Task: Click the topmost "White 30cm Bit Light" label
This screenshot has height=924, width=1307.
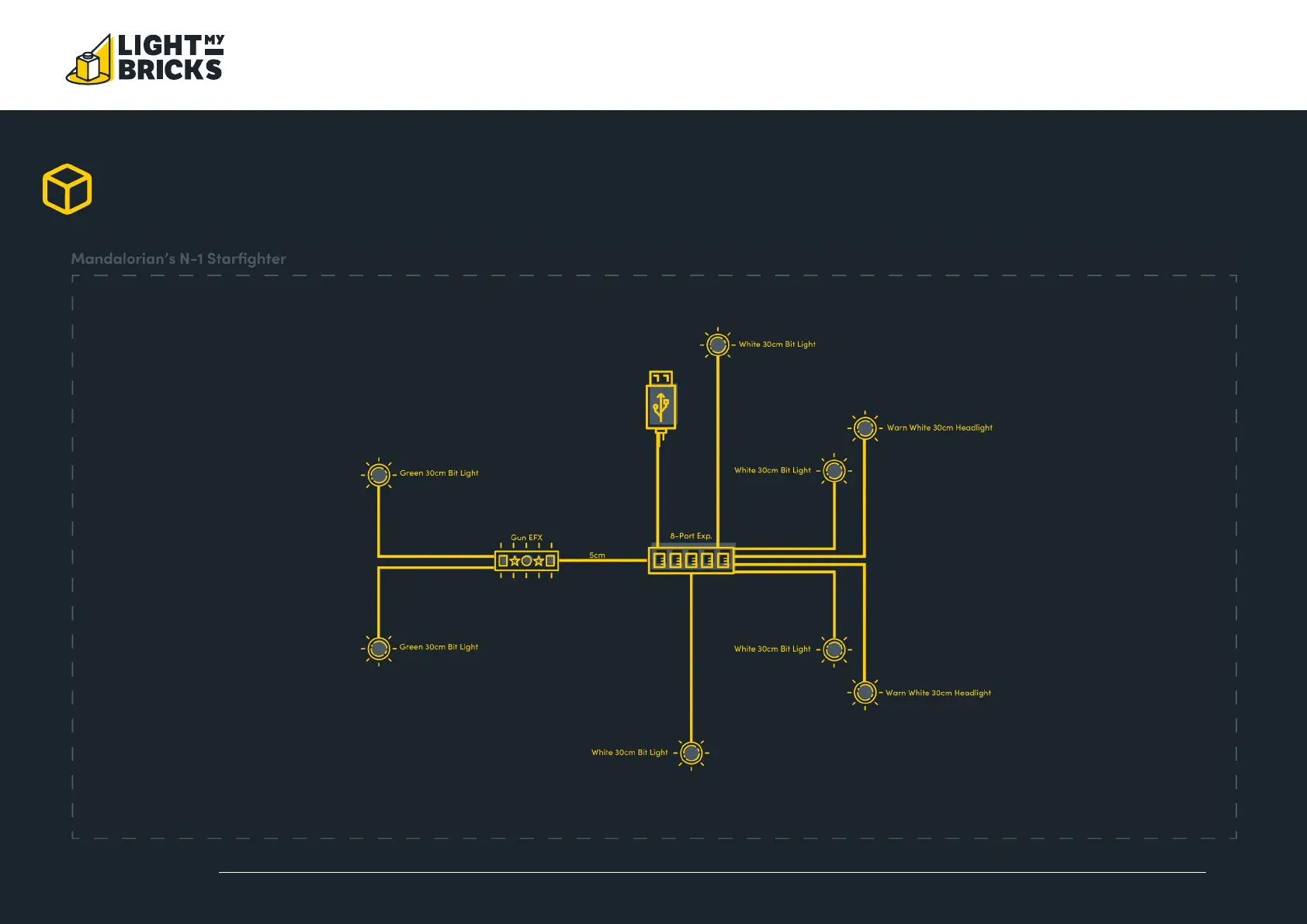Action: pos(777,344)
